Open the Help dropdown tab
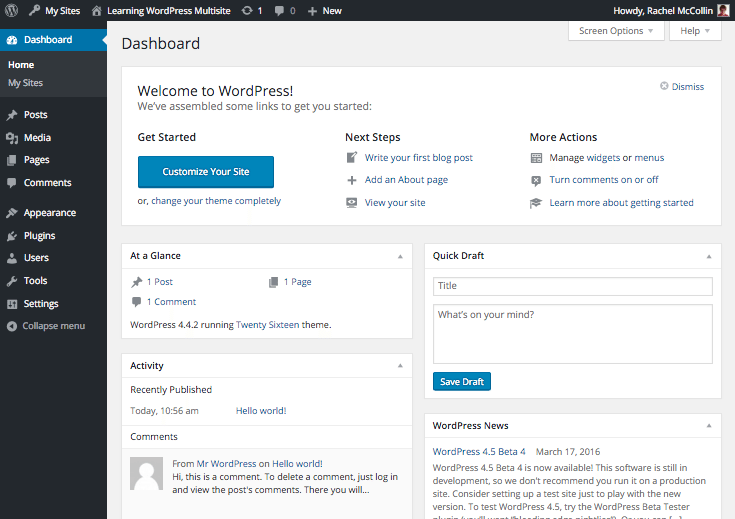The height and width of the screenshot is (519, 735). point(695,31)
